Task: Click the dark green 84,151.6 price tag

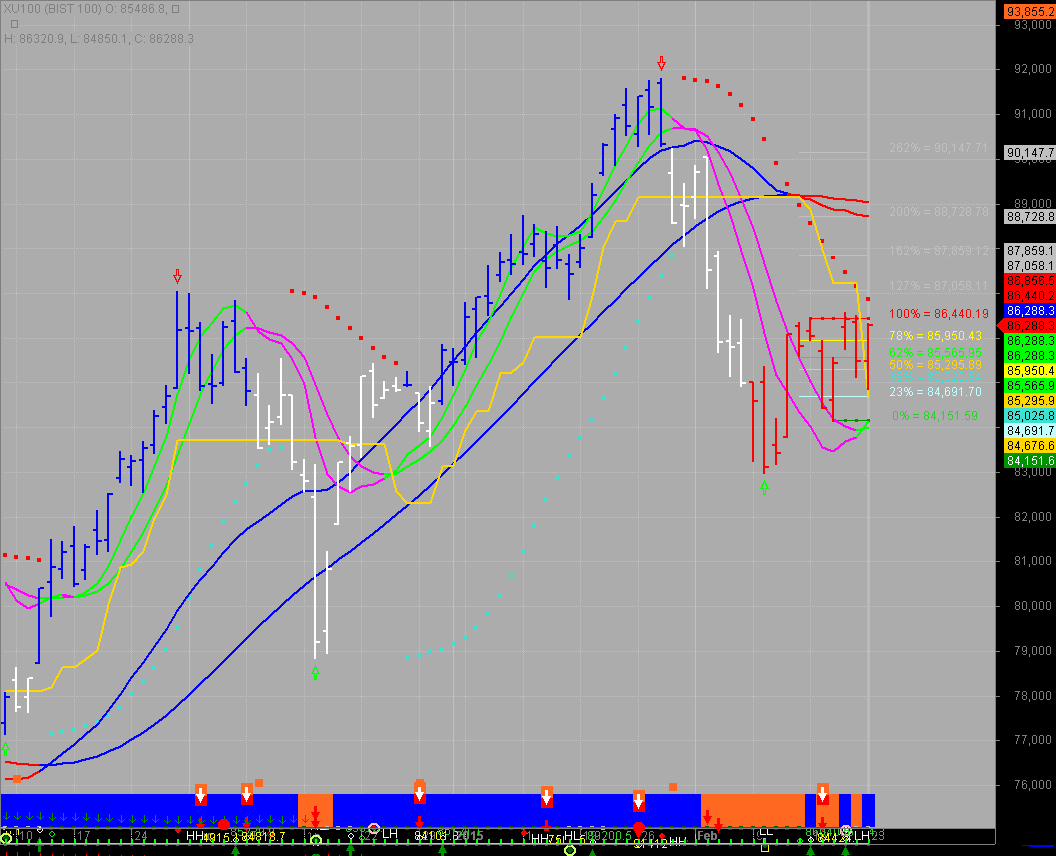Action: pos(1030,460)
